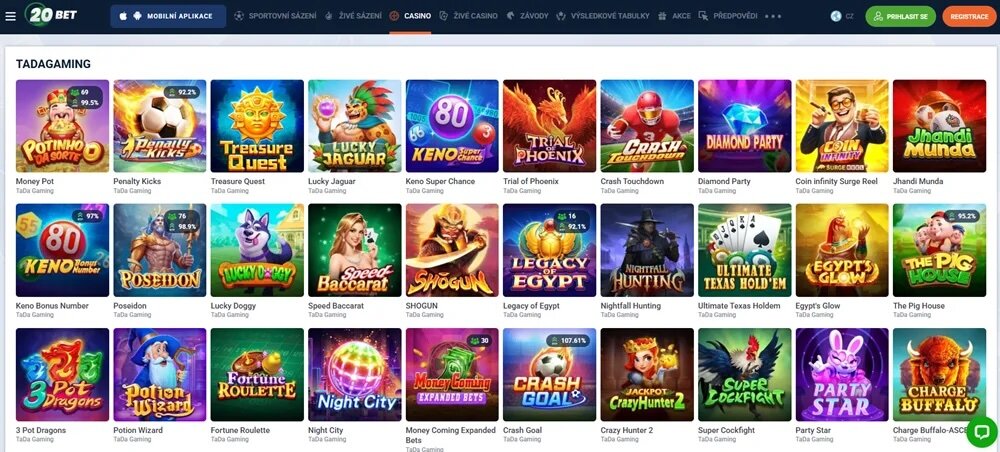Open the CZ language selector

pyautogui.click(x=849, y=16)
